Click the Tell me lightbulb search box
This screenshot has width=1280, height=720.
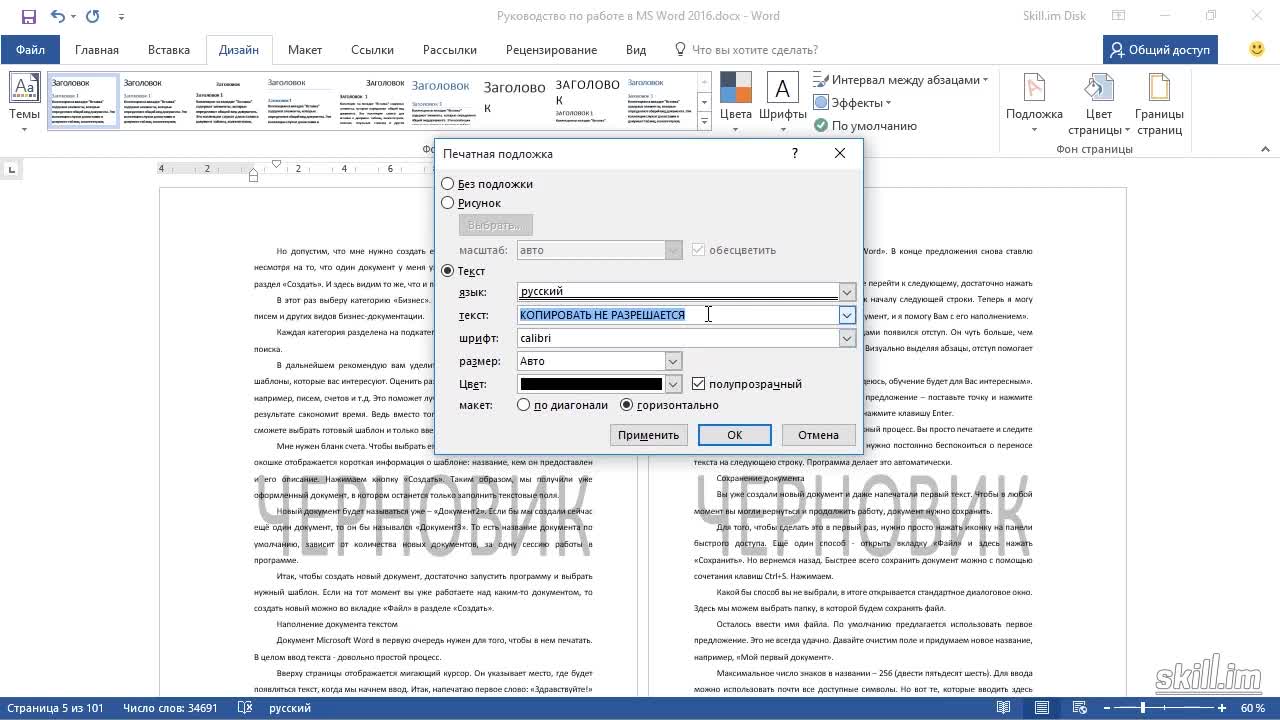(x=746, y=50)
